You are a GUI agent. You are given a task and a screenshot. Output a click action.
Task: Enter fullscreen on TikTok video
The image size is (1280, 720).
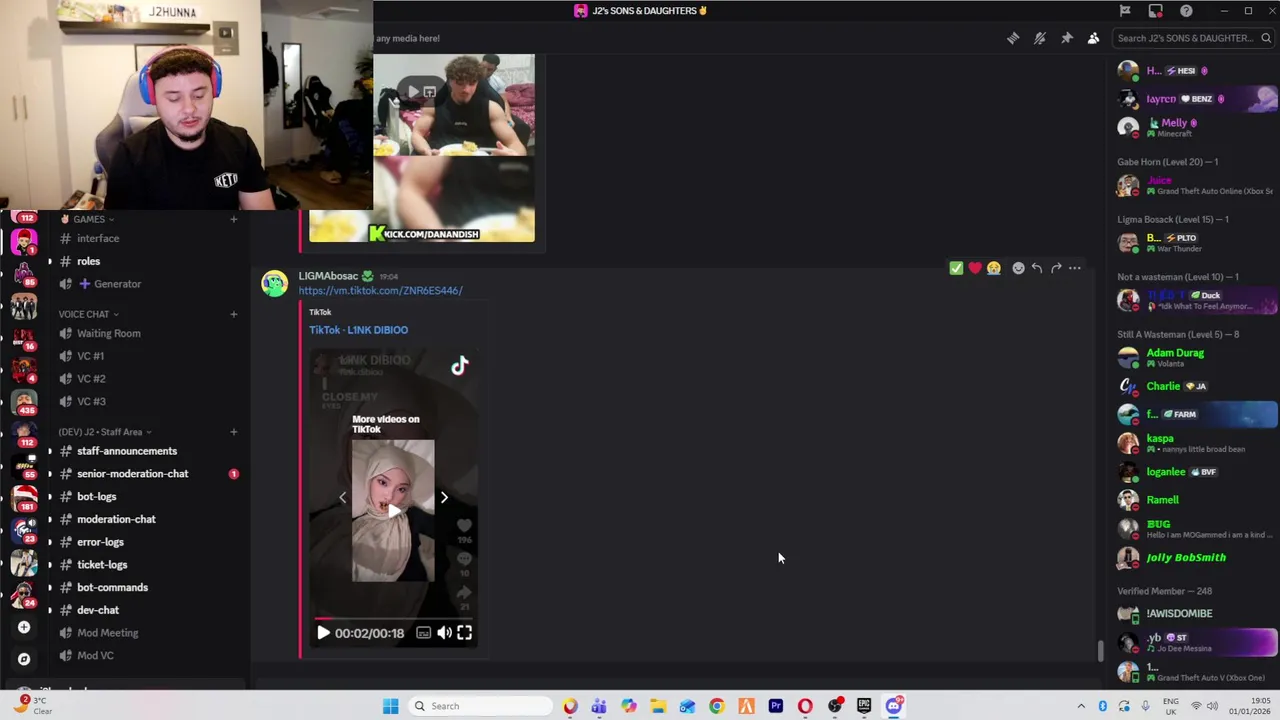tap(465, 633)
